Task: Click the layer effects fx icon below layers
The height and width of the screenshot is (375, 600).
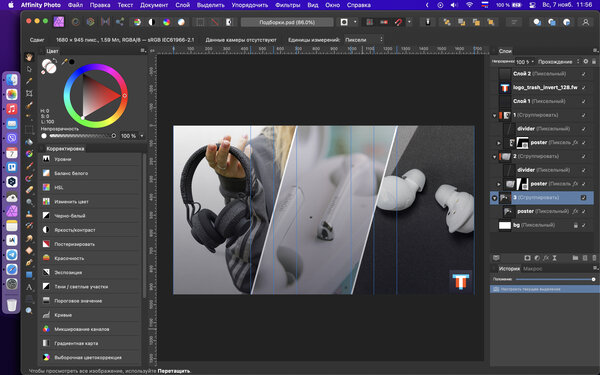Action: click(546, 258)
